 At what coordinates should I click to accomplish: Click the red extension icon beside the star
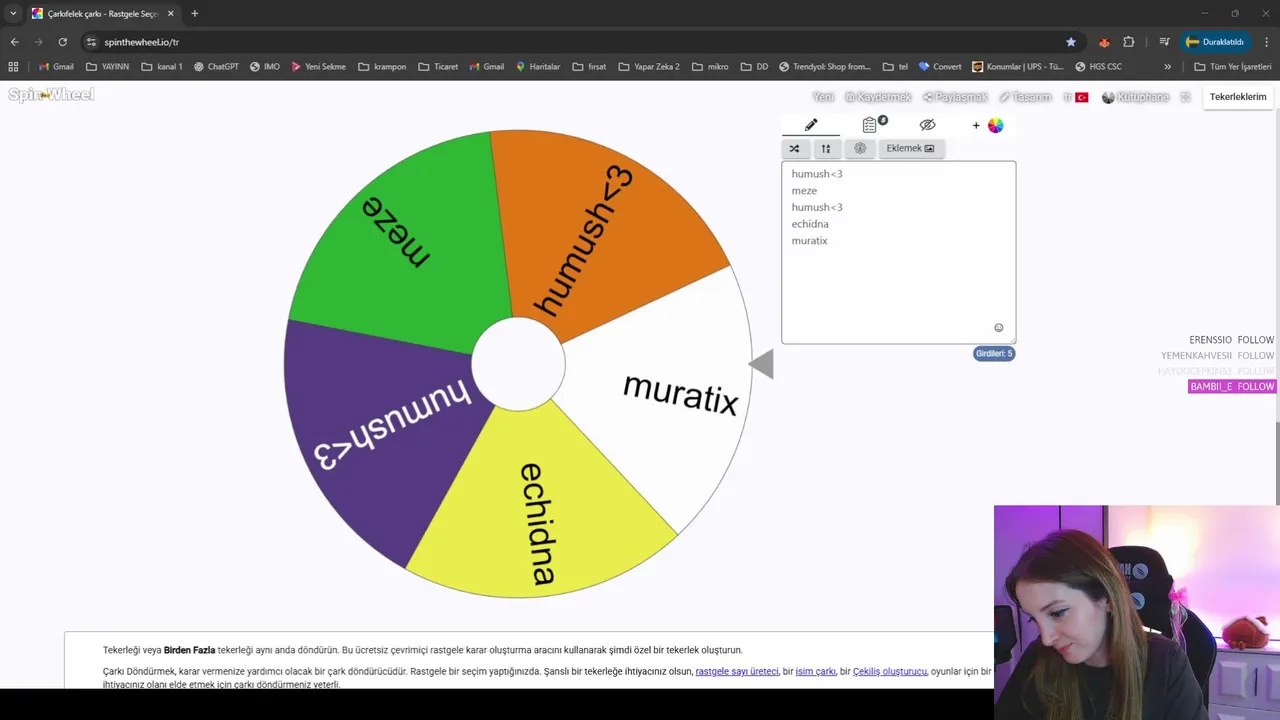pos(1104,42)
